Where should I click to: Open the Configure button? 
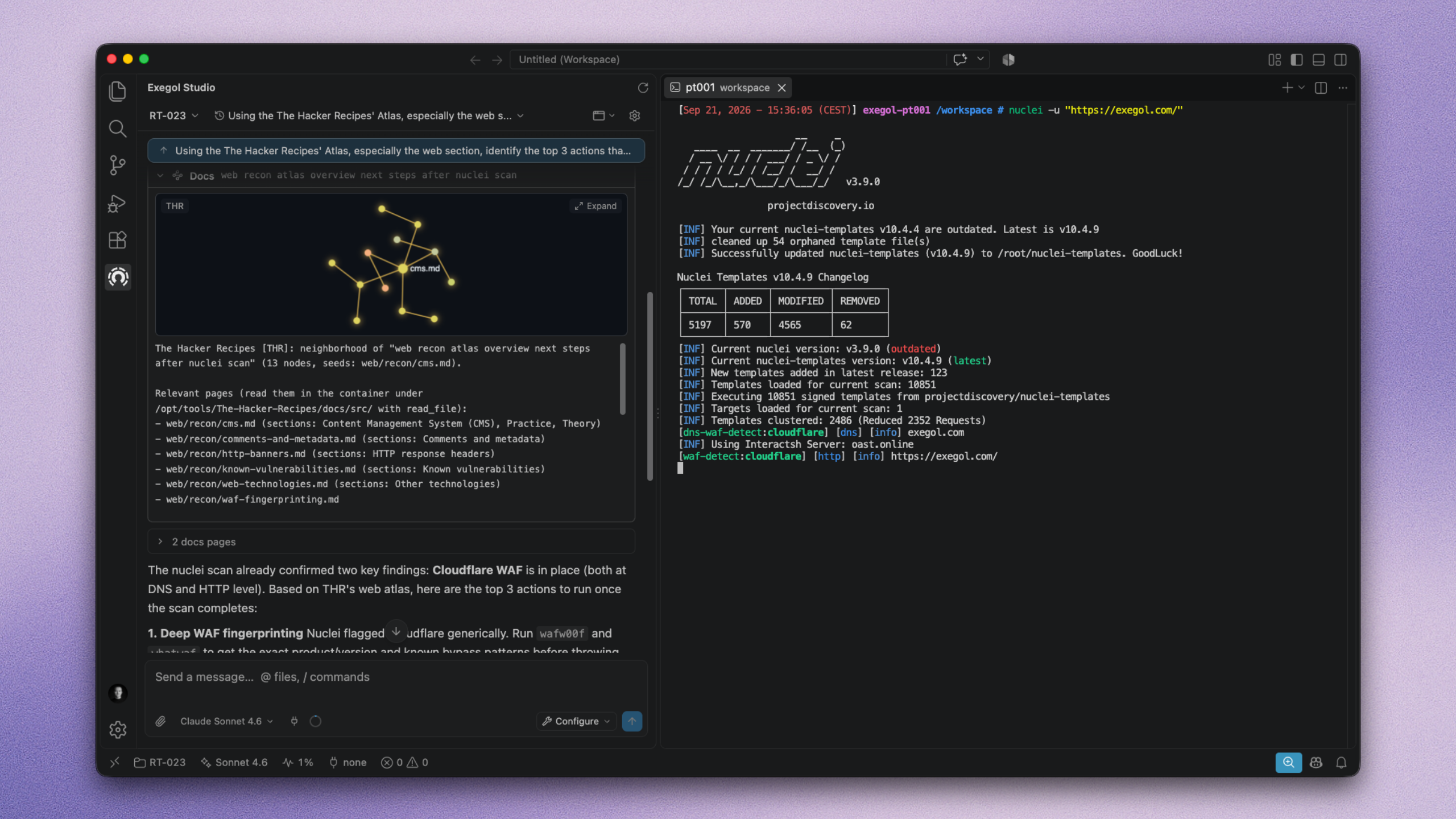tap(576, 721)
